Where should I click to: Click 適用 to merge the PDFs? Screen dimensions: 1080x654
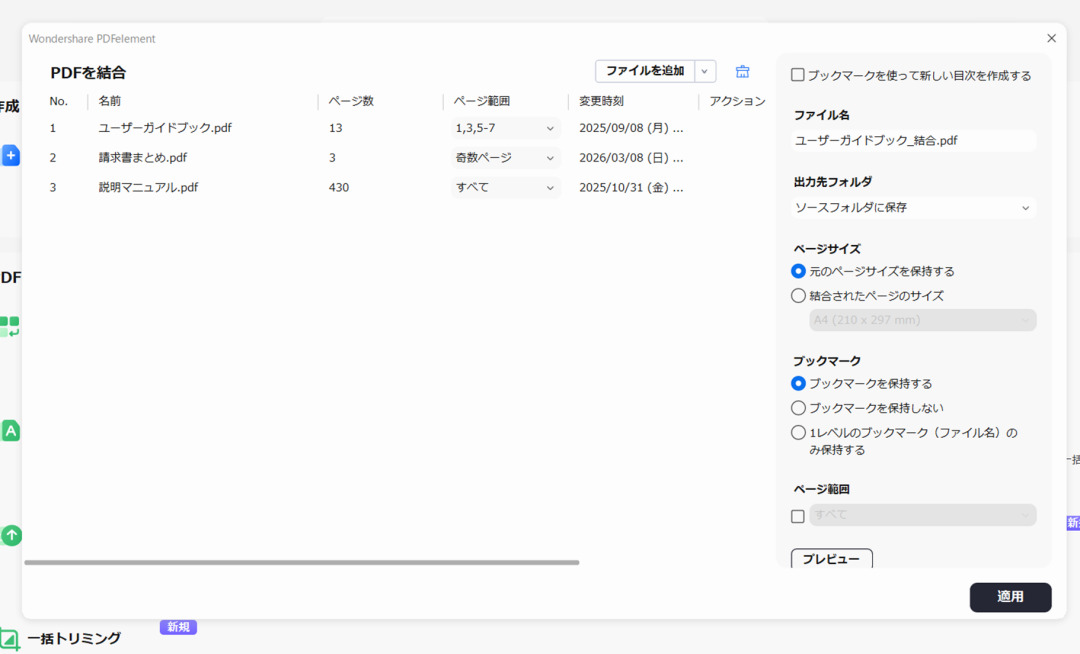click(1010, 597)
